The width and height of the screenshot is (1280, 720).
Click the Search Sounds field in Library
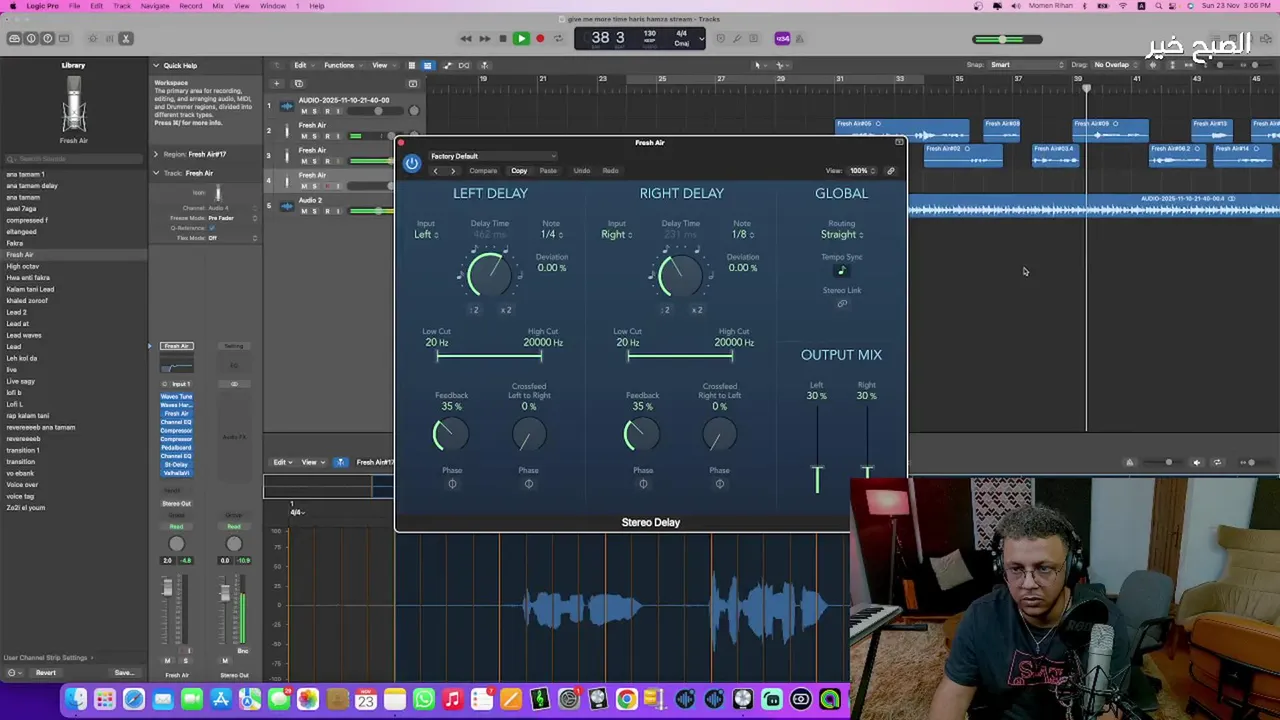point(74,159)
